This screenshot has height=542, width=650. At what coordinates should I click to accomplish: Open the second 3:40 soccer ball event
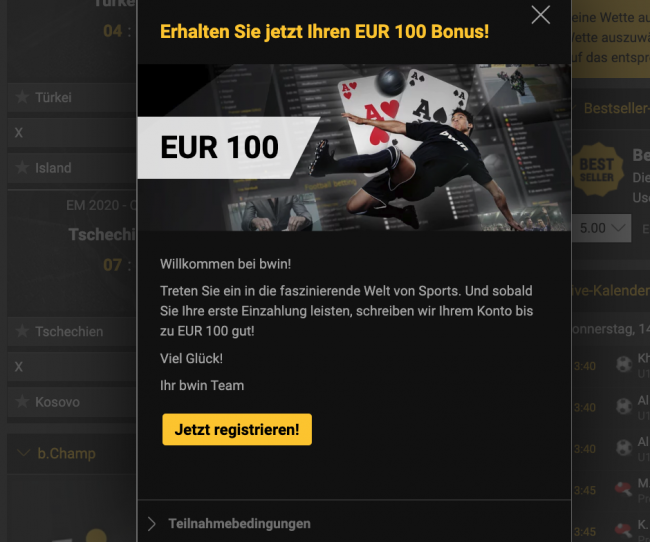624,406
